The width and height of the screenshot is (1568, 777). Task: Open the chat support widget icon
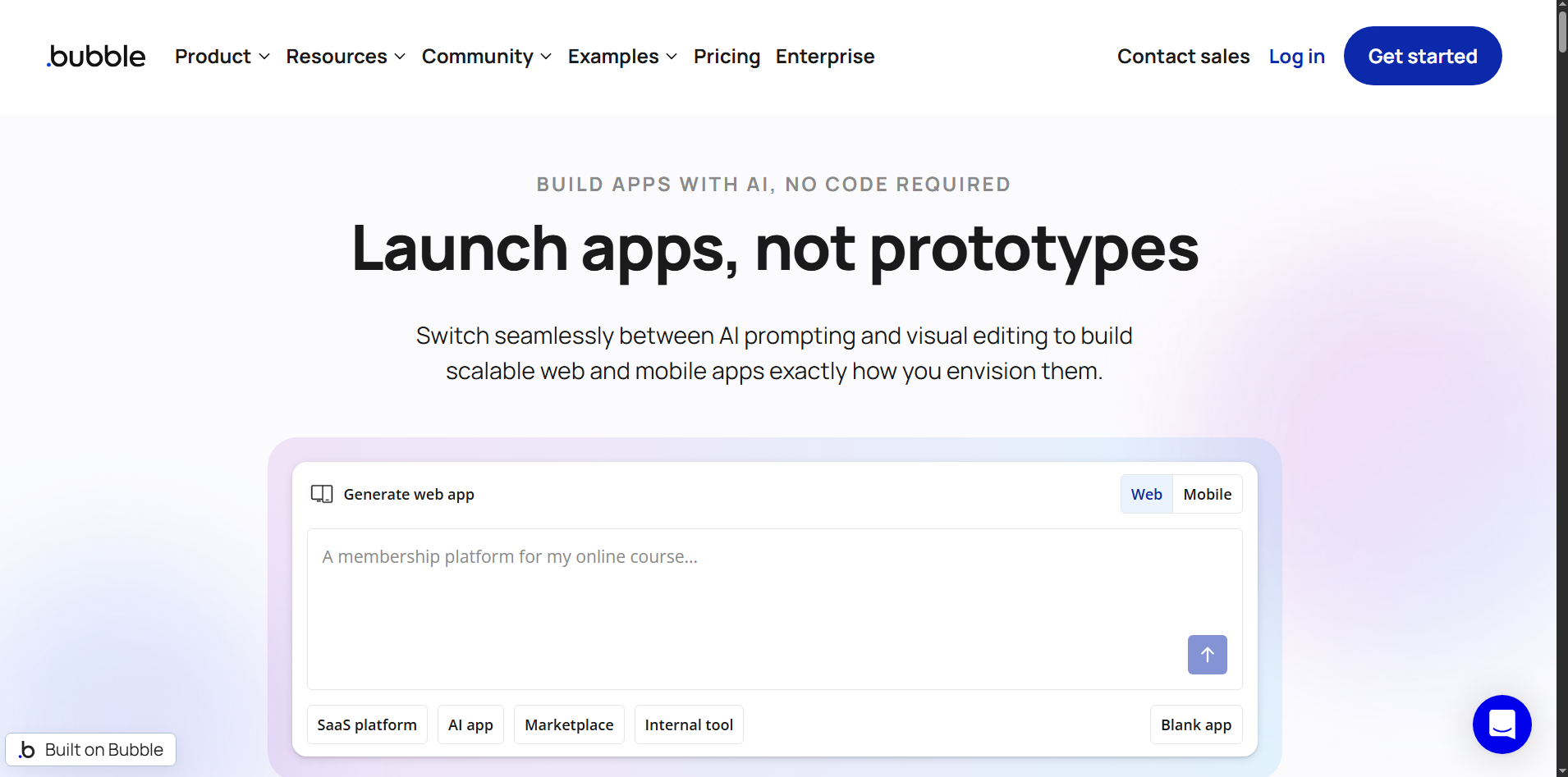(1502, 724)
